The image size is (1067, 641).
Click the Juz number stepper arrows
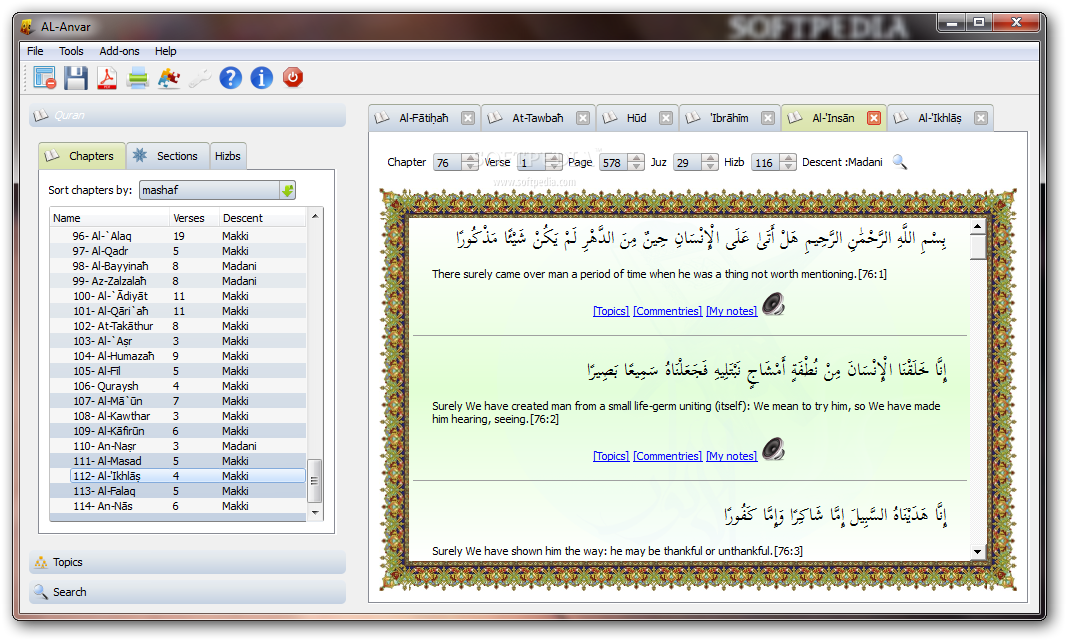tap(710, 162)
